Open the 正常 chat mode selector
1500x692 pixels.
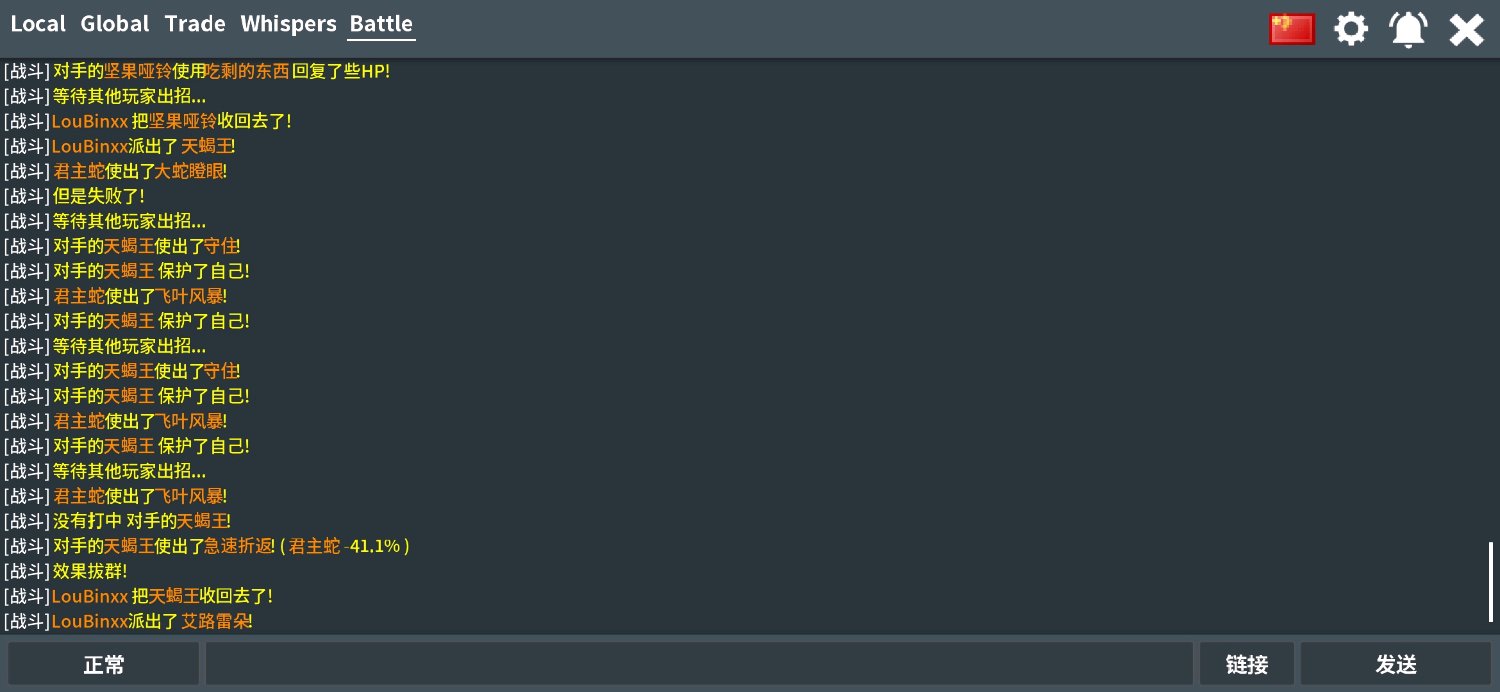[x=104, y=664]
